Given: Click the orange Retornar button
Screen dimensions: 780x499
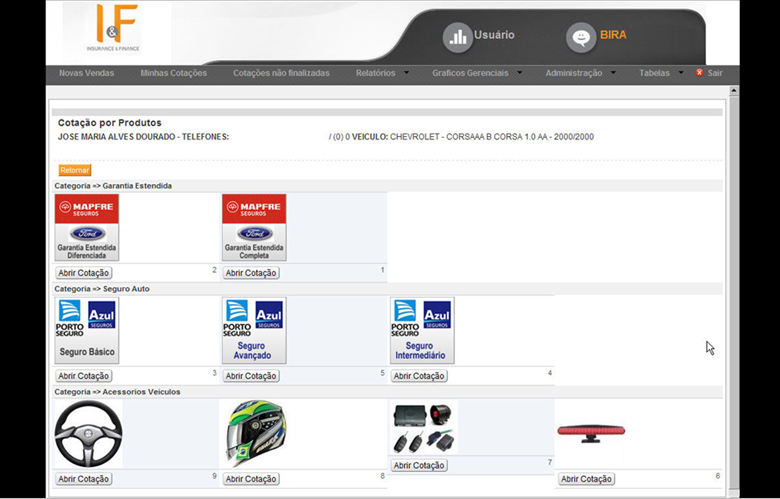Looking at the screenshot, I should [75, 170].
